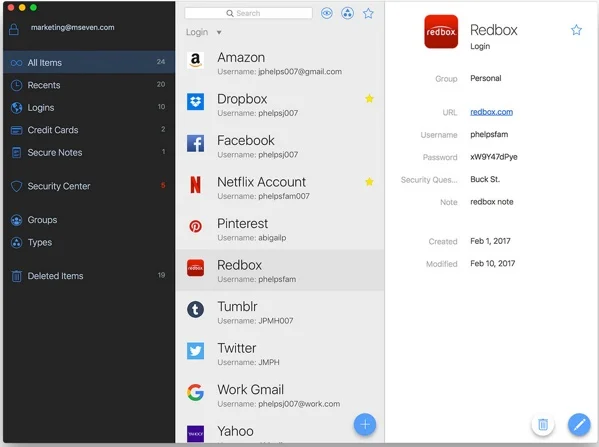Viewport: 599px width, 447px height.
Task: Select the Dropbox login entry
Action: [x=280, y=105]
